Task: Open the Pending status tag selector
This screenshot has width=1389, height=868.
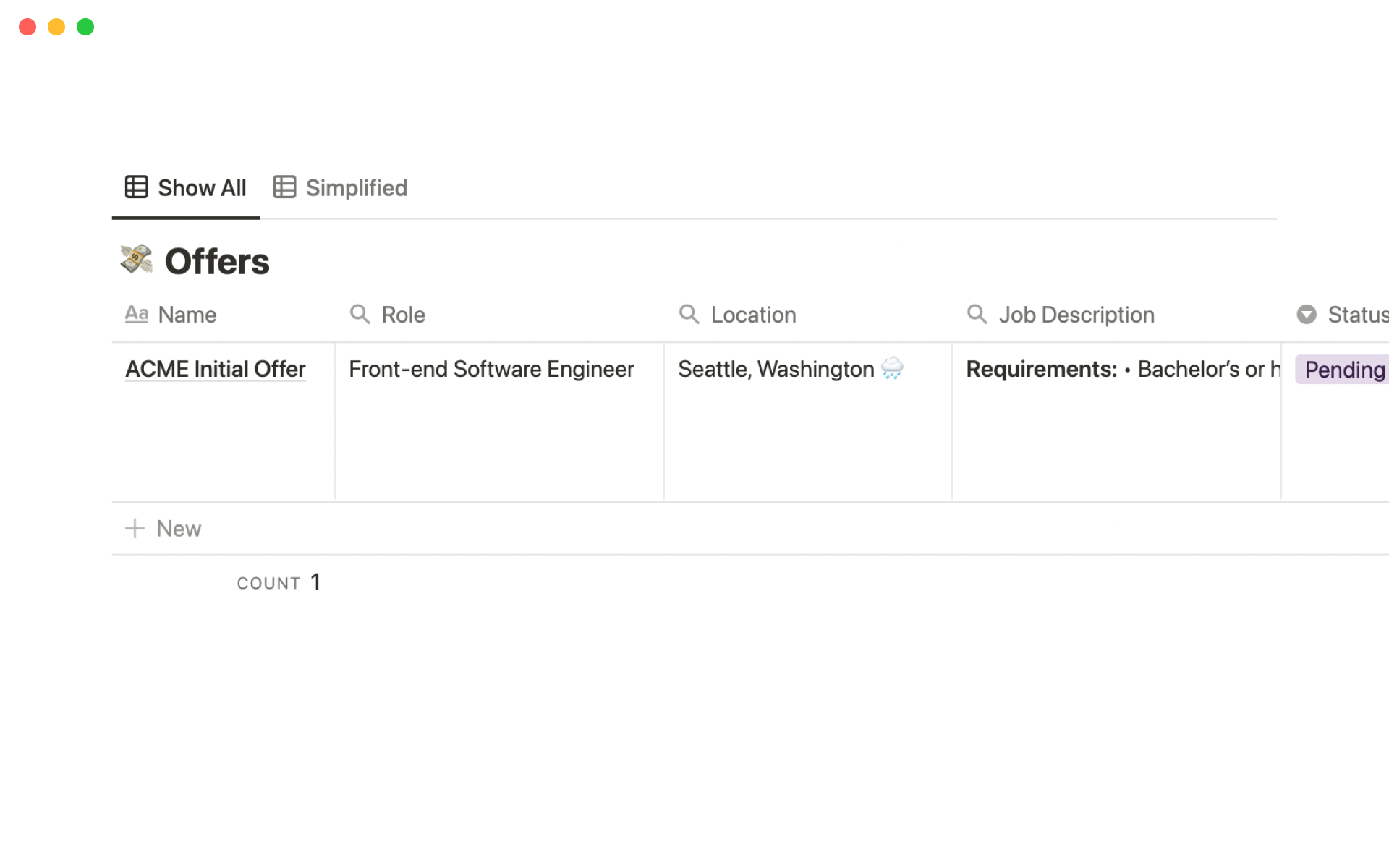Action: pos(1343,370)
